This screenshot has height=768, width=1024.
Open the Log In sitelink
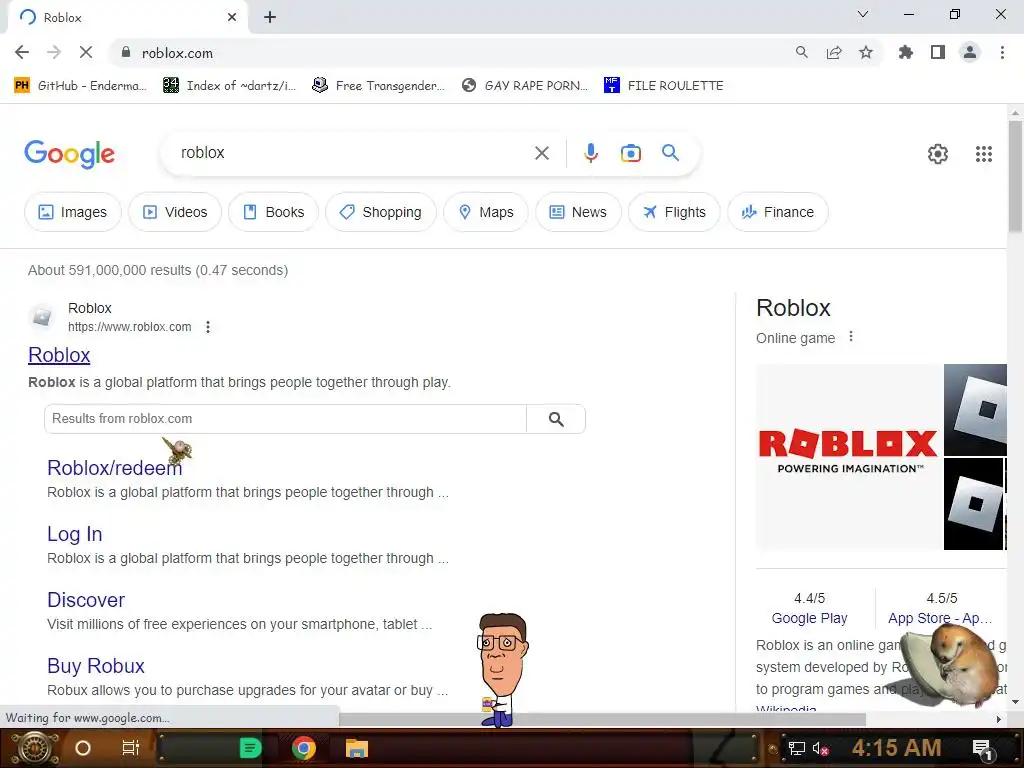tap(74, 534)
